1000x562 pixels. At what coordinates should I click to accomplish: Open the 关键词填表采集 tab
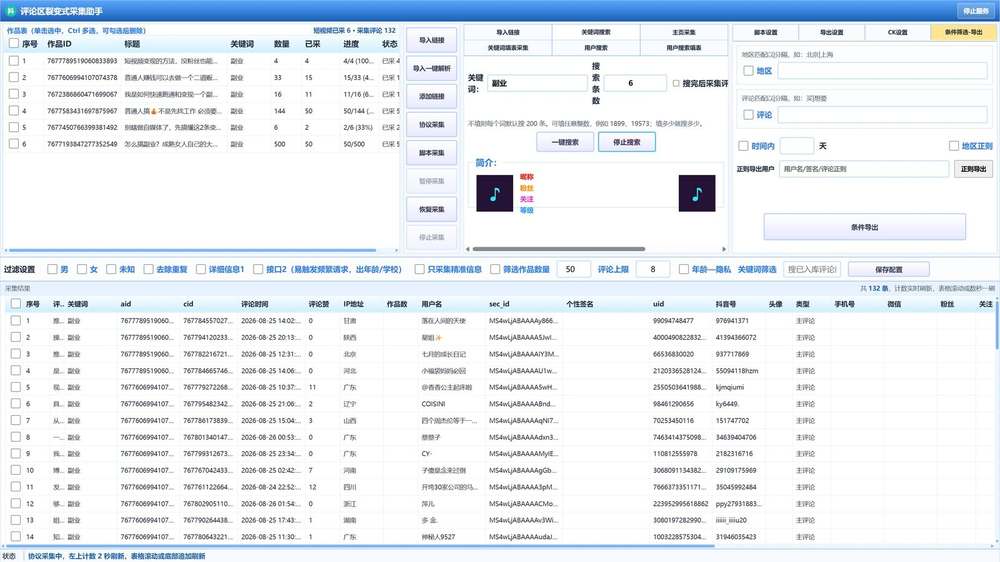pyautogui.click(x=508, y=48)
